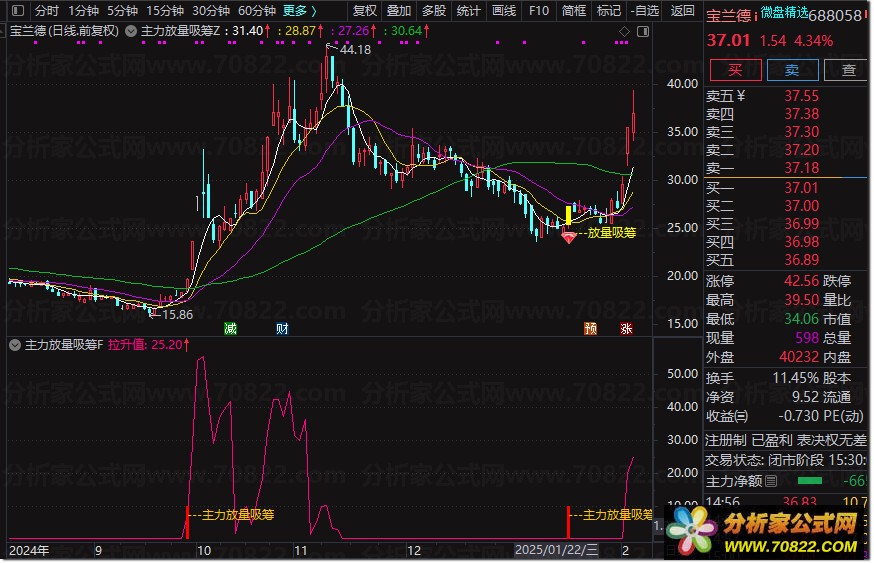This screenshot has height=563, width=874.
Task: Click the 查 query button
Action: click(x=848, y=70)
